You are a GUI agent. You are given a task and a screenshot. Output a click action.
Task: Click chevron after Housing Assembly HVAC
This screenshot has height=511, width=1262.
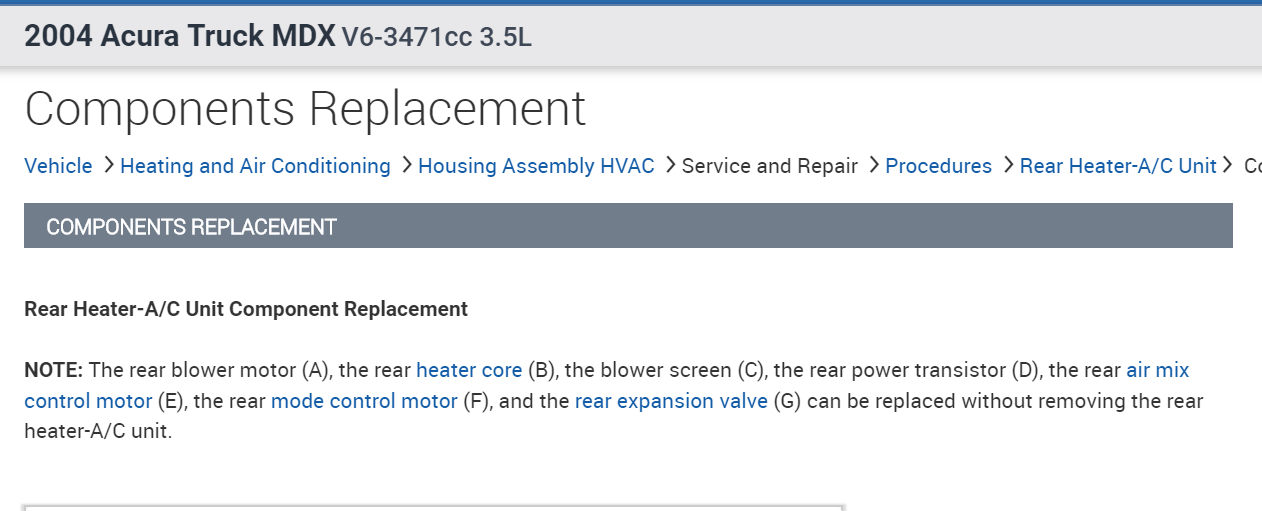670,165
